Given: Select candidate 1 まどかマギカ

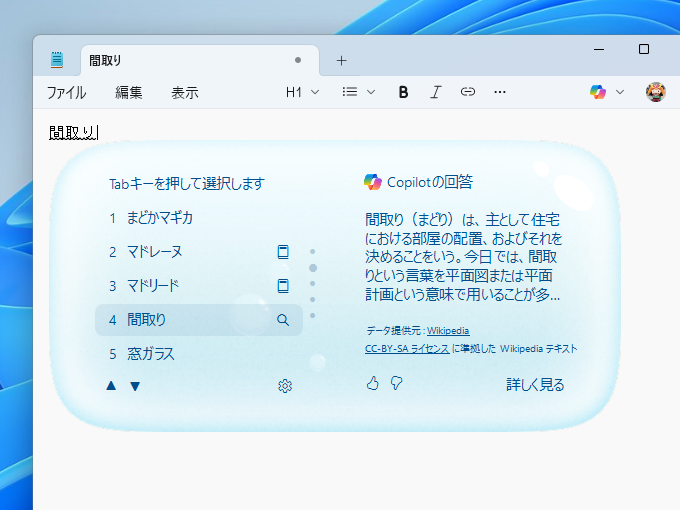Looking at the screenshot, I should (199, 218).
